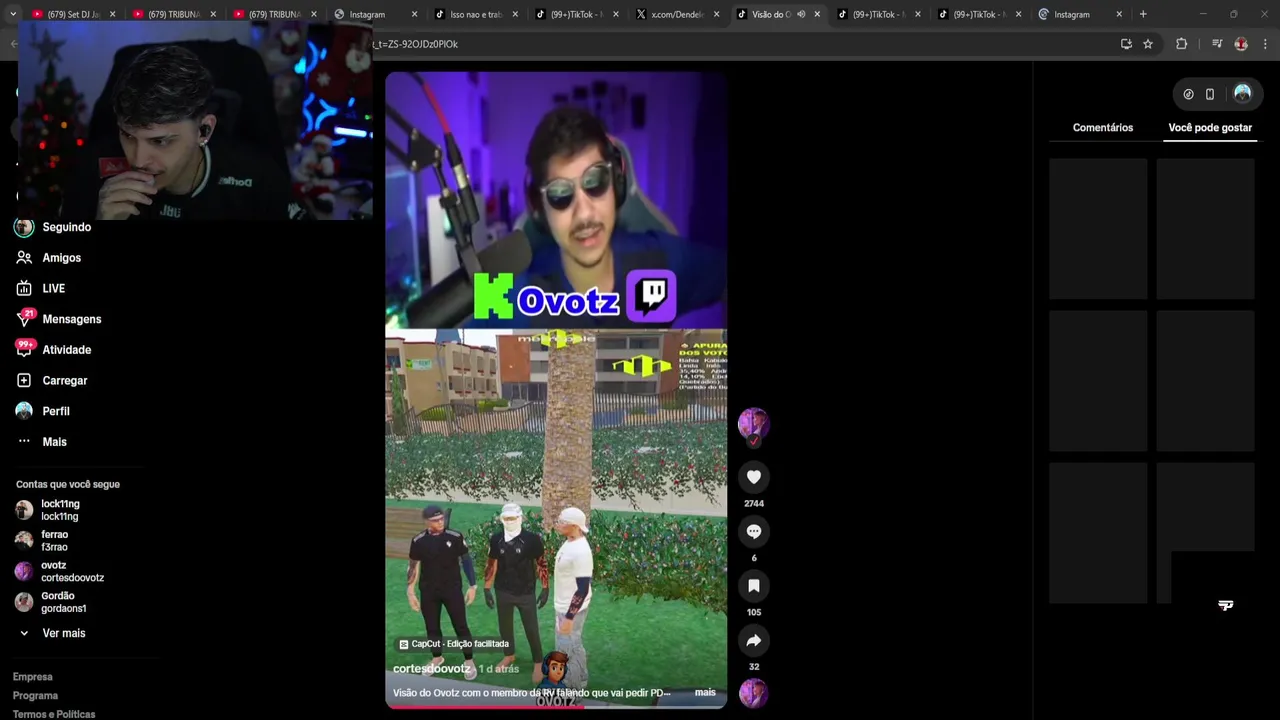Switch to the Você pode gostar tab
The width and height of the screenshot is (1280, 720).
pos(1210,128)
